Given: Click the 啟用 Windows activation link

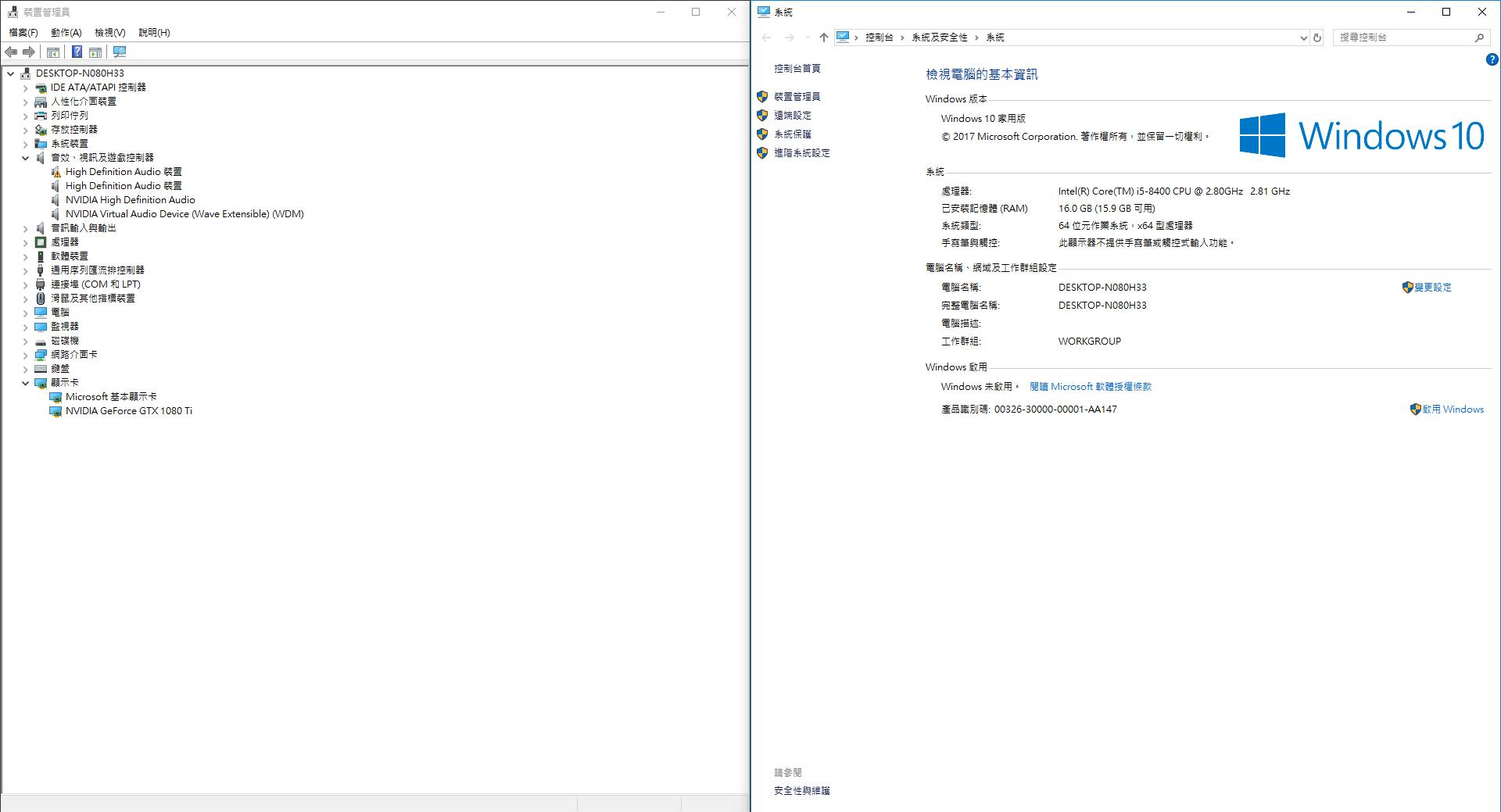Looking at the screenshot, I should pos(1453,410).
